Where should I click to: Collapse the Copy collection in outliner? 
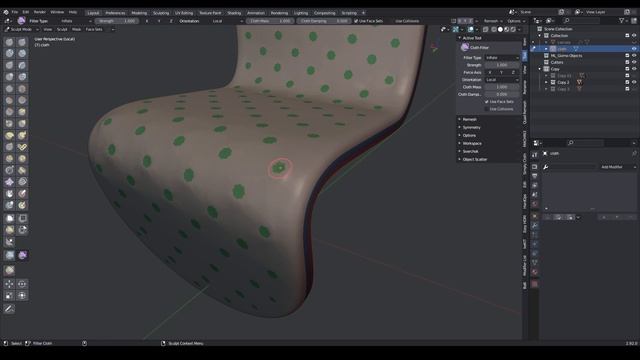[x=540, y=69]
